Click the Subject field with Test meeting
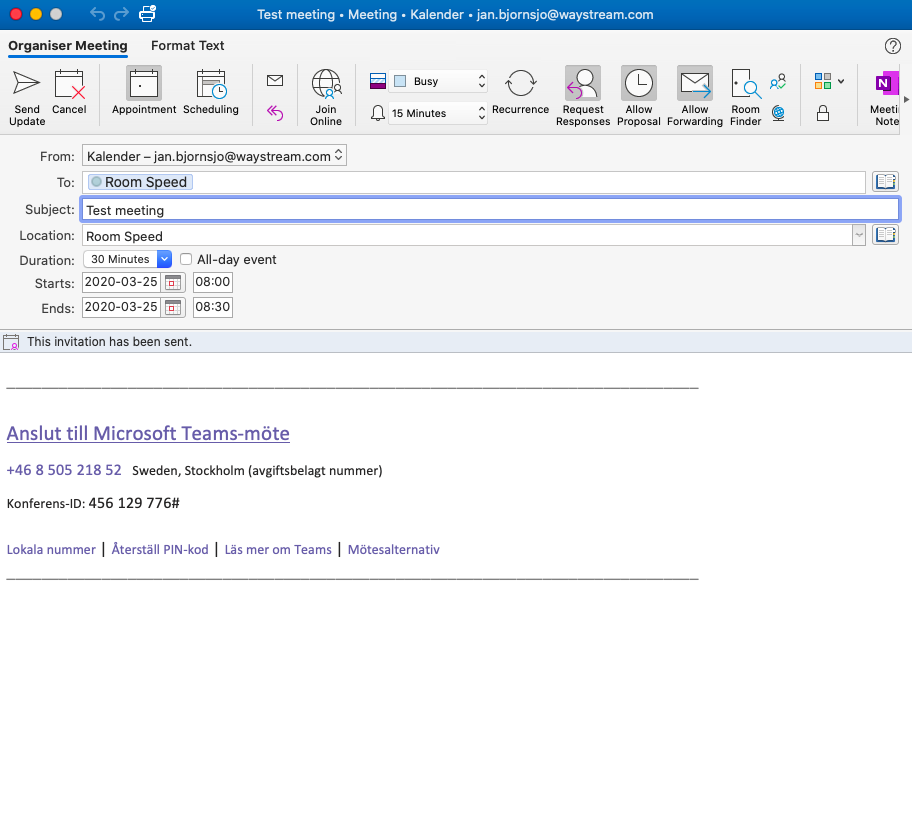Image resolution: width=912 pixels, height=826 pixels. coord(490,209)
